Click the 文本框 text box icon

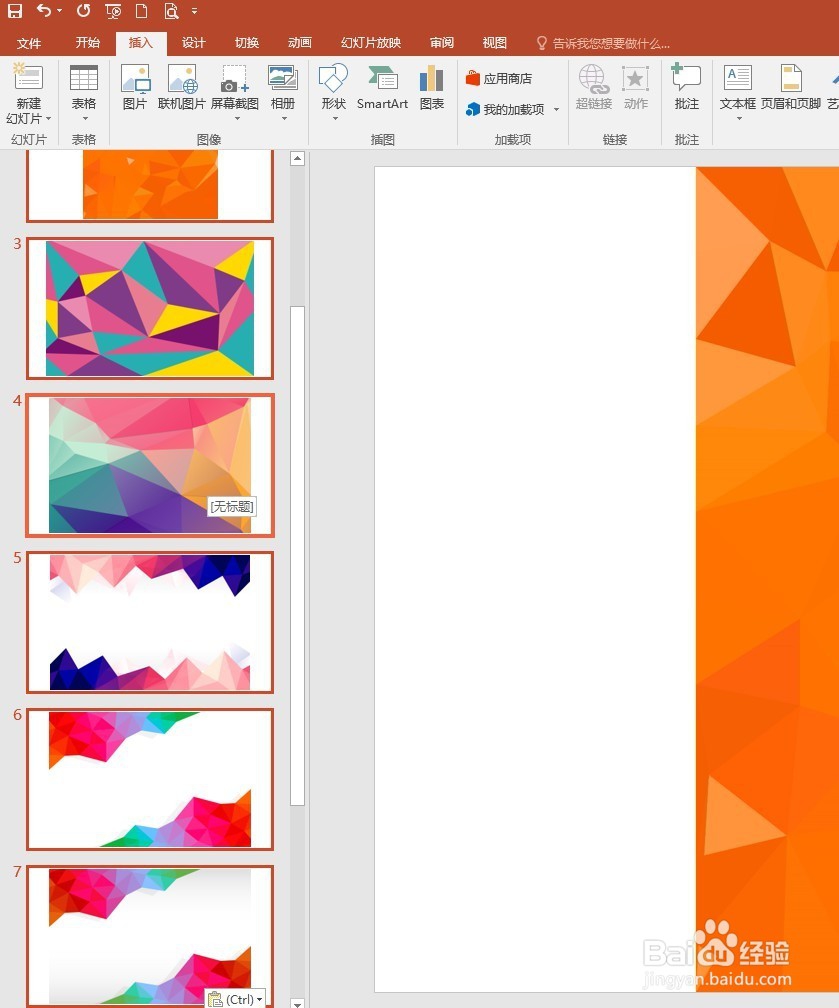[x=737, y=78]
